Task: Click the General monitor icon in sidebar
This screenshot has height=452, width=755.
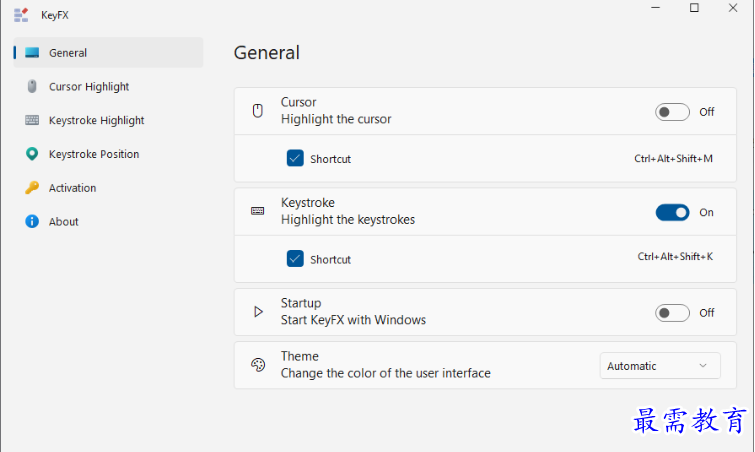Action: (x=32, y=52)
